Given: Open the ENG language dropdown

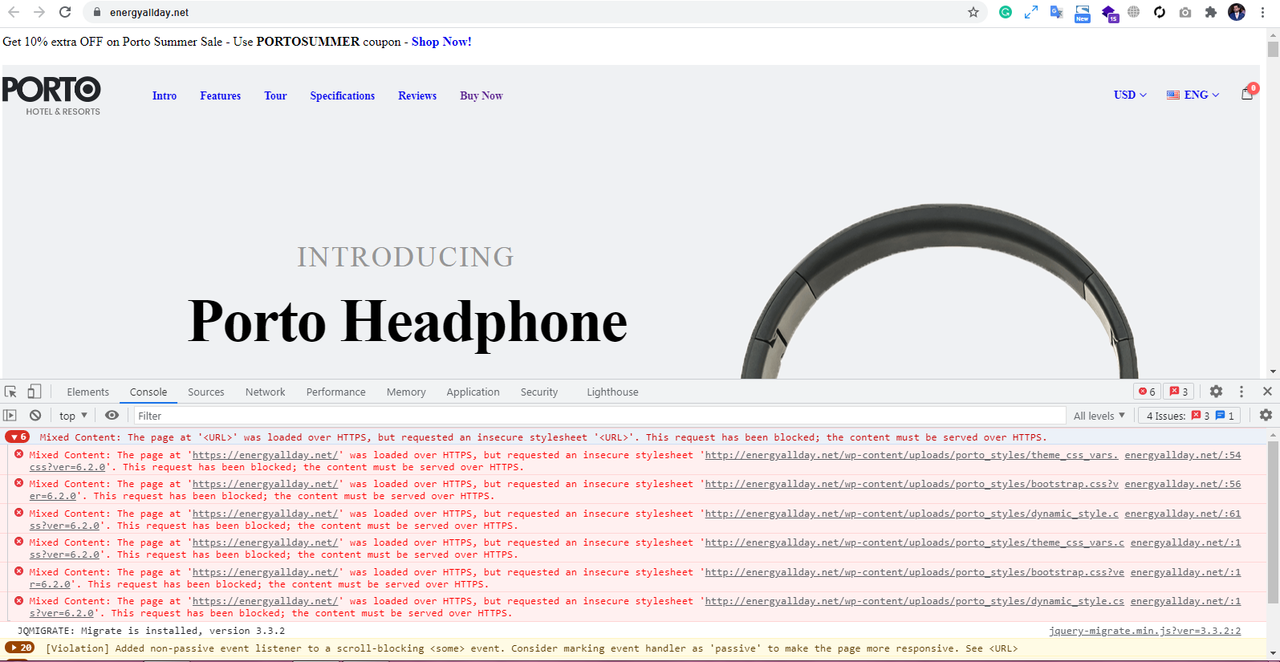Looking at the screenshot, I should click(x=1193, y=95).
